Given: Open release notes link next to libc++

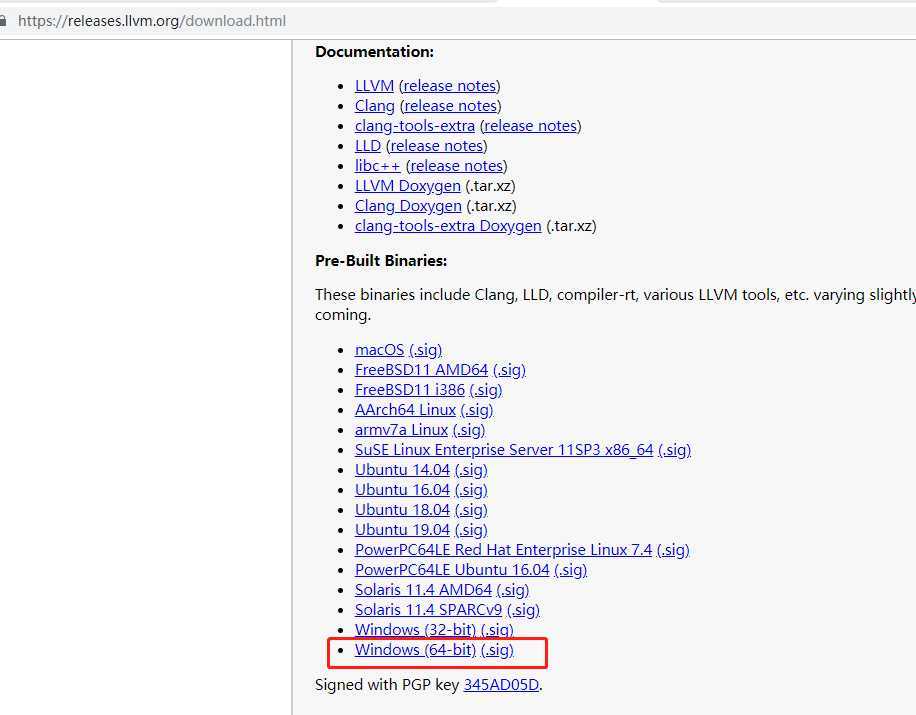Looking at the screenshot, I should pos(457,166).
